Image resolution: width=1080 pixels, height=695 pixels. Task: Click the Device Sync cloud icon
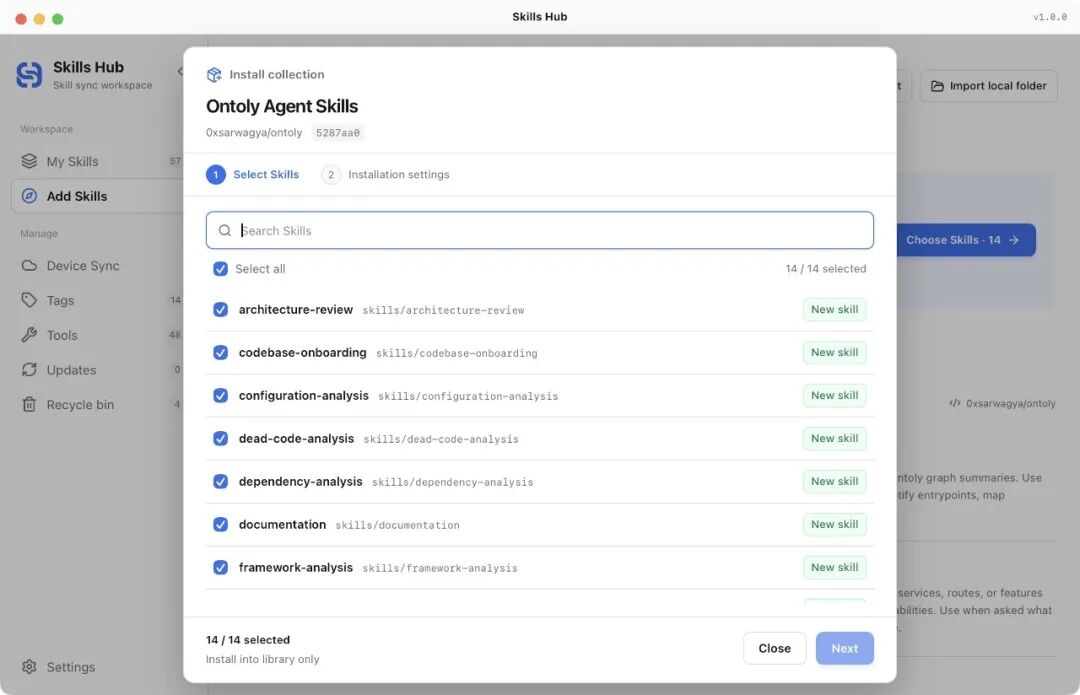coord(29,265)
